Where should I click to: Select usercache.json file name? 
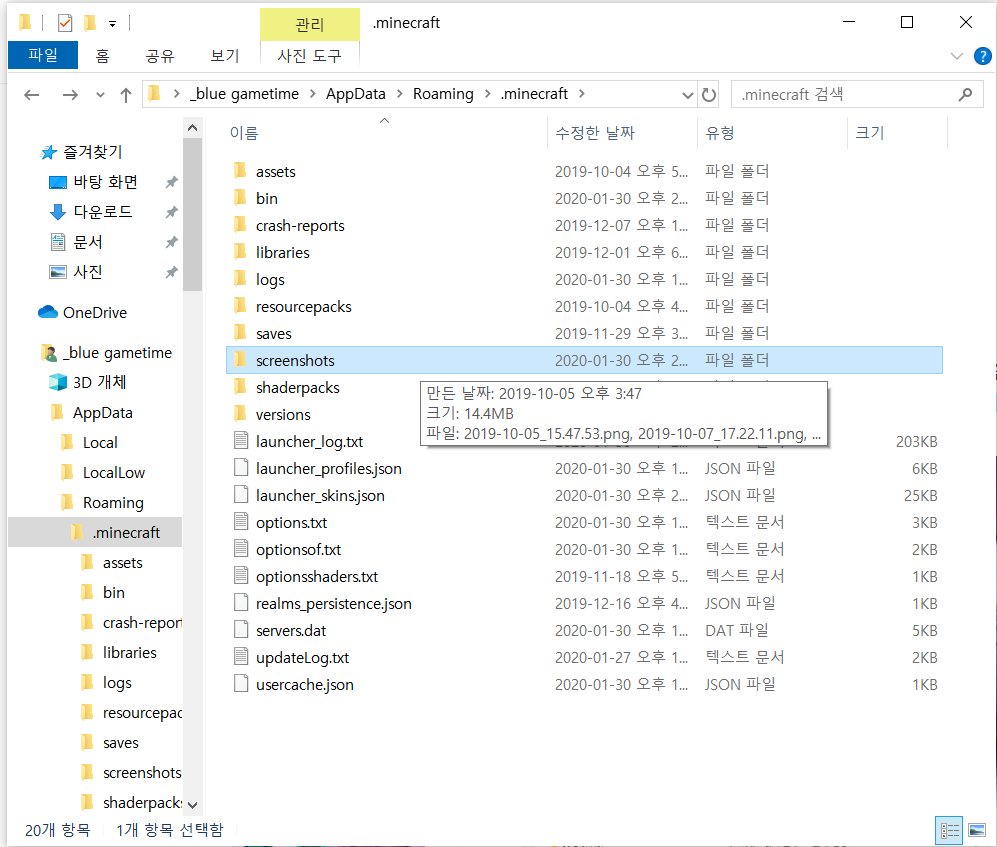305,685
